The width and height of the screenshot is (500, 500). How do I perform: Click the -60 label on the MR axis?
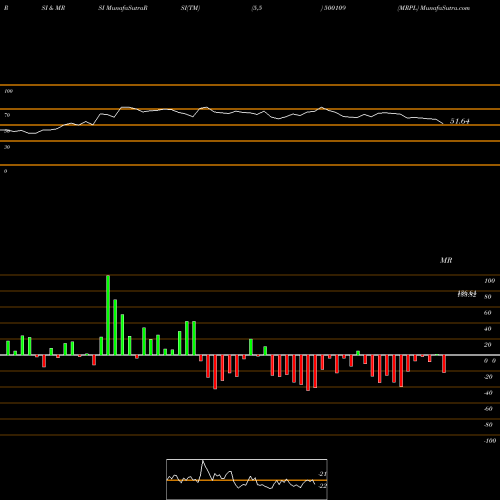488,409
